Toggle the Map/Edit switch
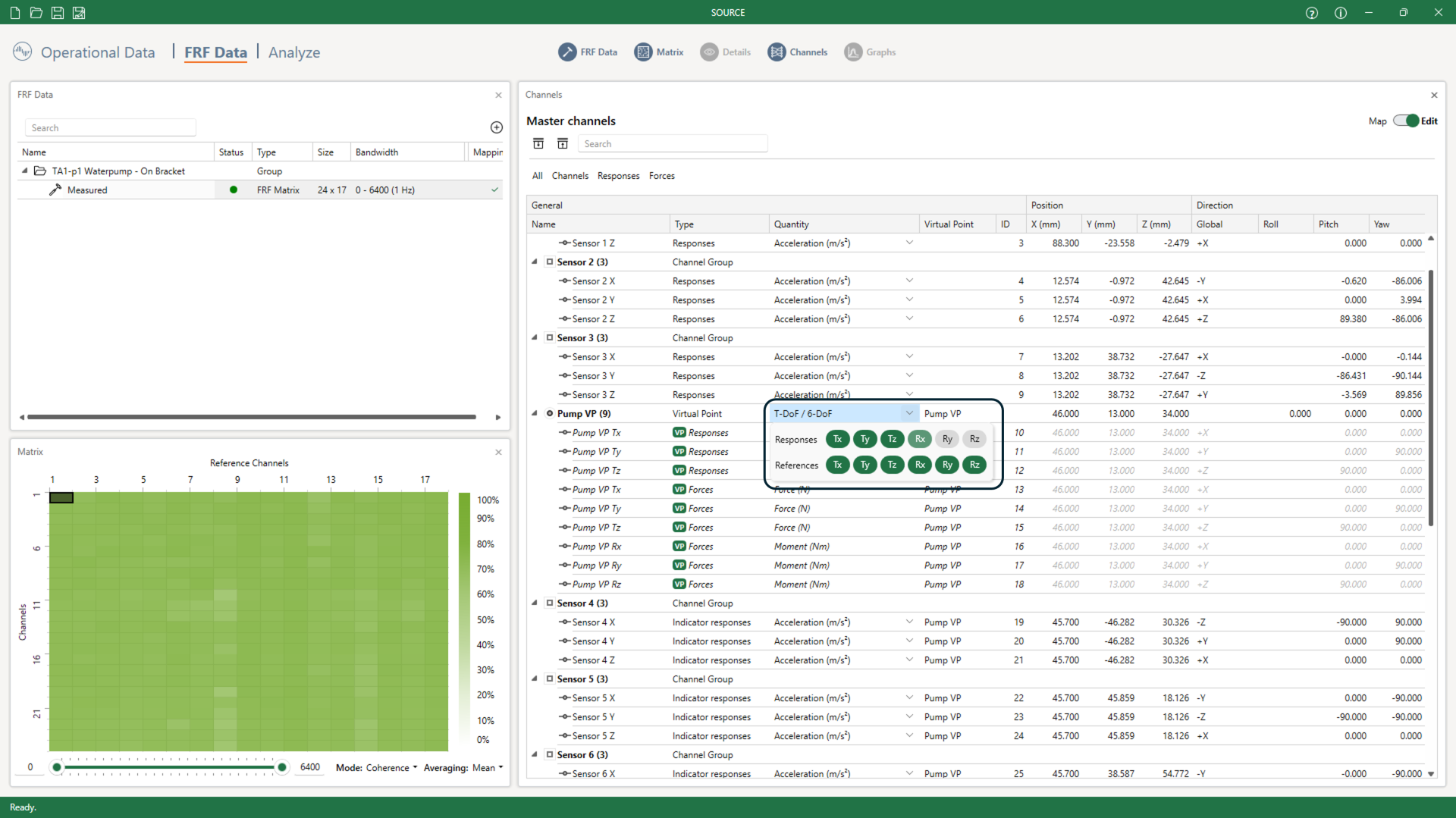Screen dimensions: 1456x818 click(1406, 121)
